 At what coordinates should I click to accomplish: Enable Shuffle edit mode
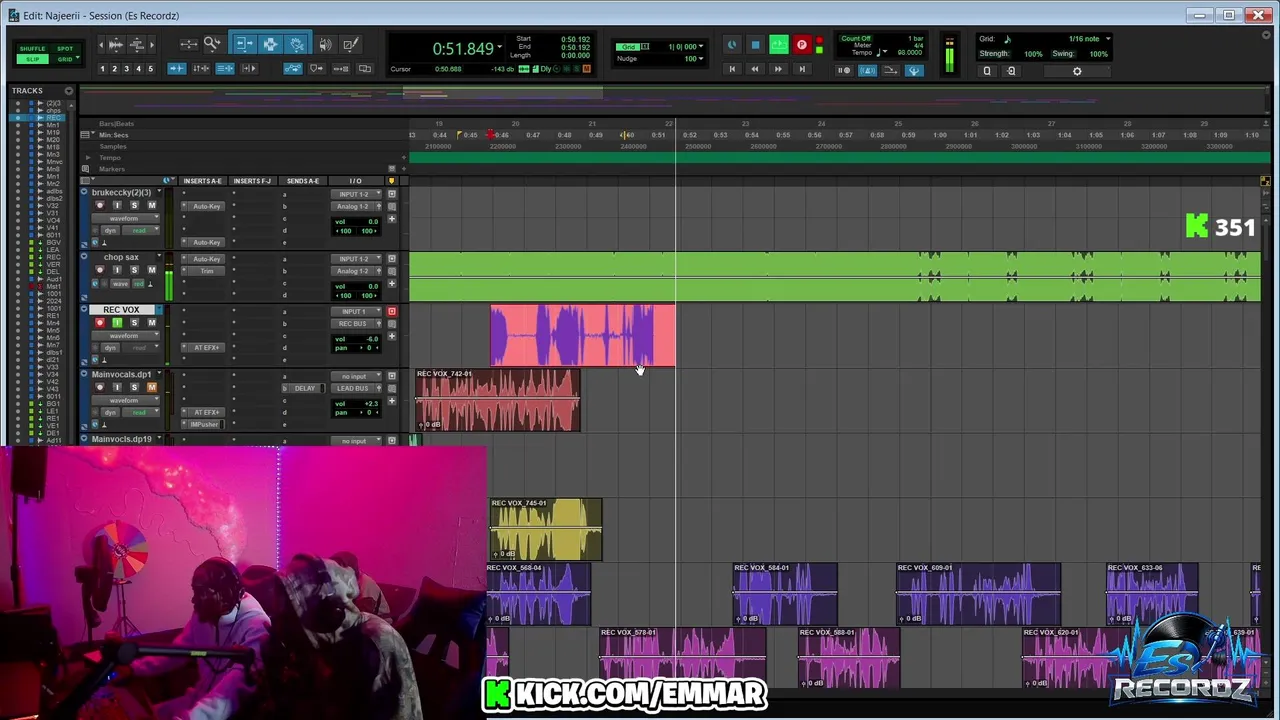tap(33, 48)
